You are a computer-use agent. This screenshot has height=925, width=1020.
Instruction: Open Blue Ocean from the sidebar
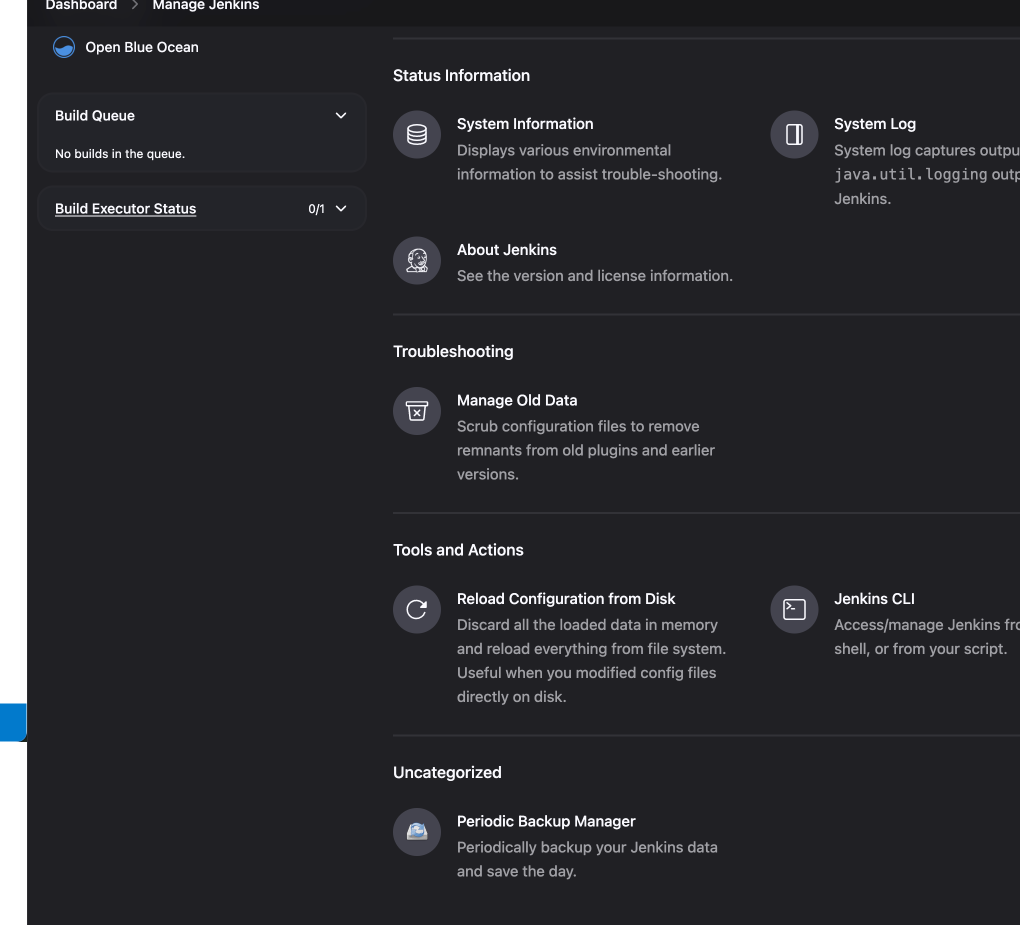coord(142,47)
